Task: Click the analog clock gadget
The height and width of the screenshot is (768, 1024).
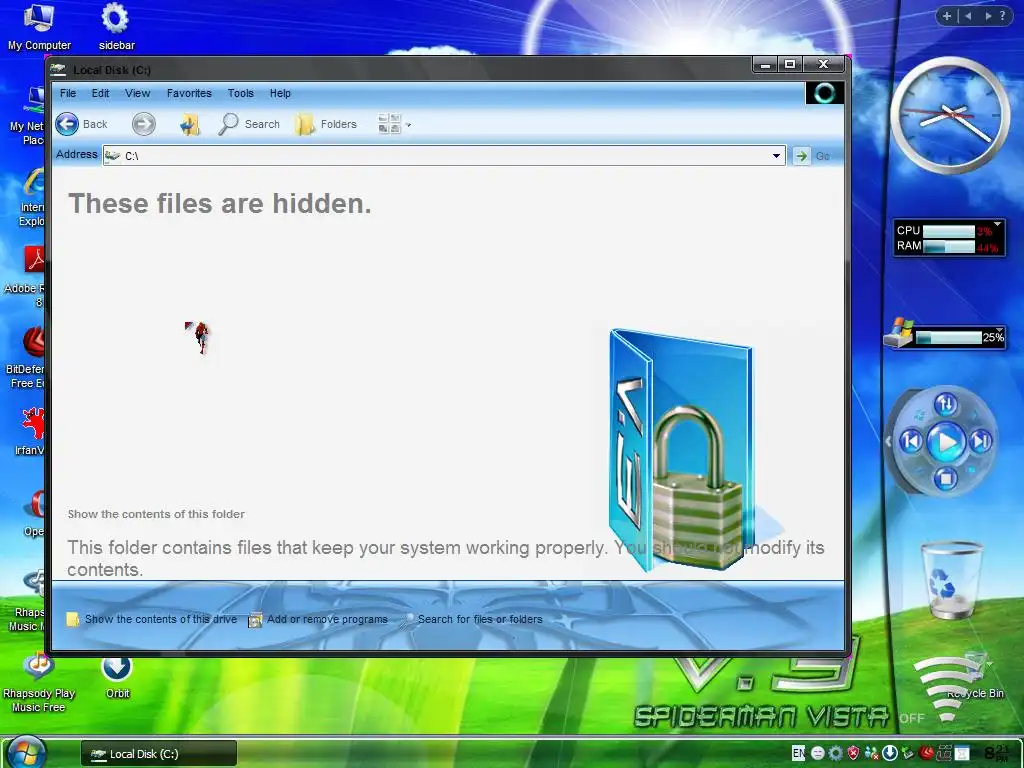Action: point(950,116)
